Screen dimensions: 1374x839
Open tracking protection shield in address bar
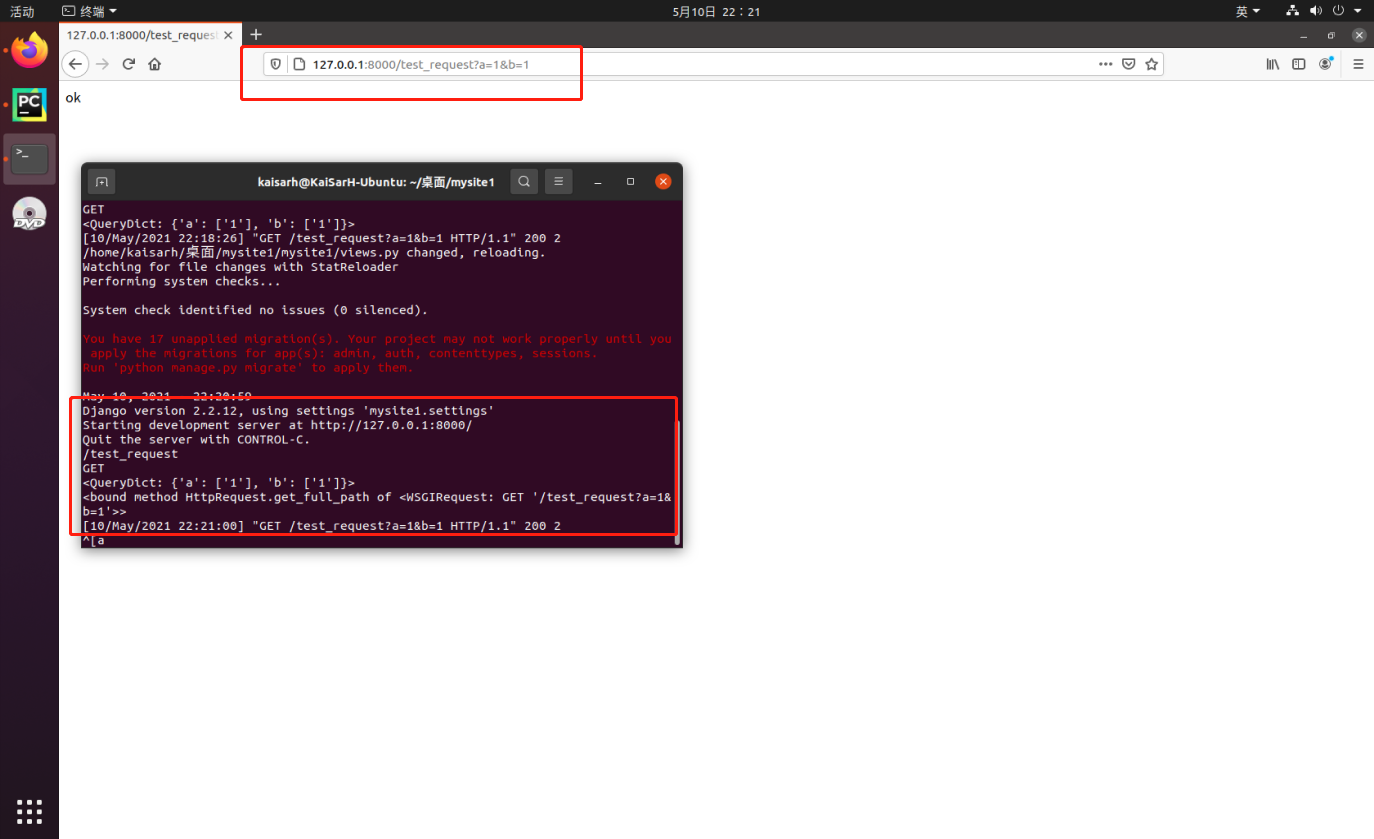(x=277, y=64)
